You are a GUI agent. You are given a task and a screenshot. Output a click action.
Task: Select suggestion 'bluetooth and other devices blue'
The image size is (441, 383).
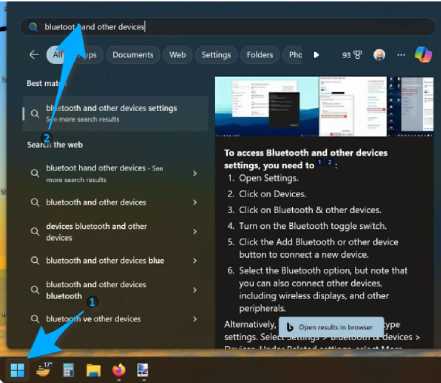115,260
